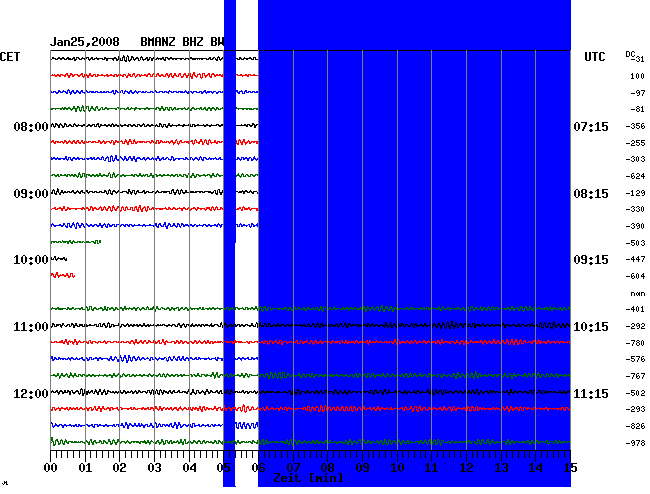650x494 pixels.
Task: Click the DC offset value "-978"
Action: [x=635, y=443]
